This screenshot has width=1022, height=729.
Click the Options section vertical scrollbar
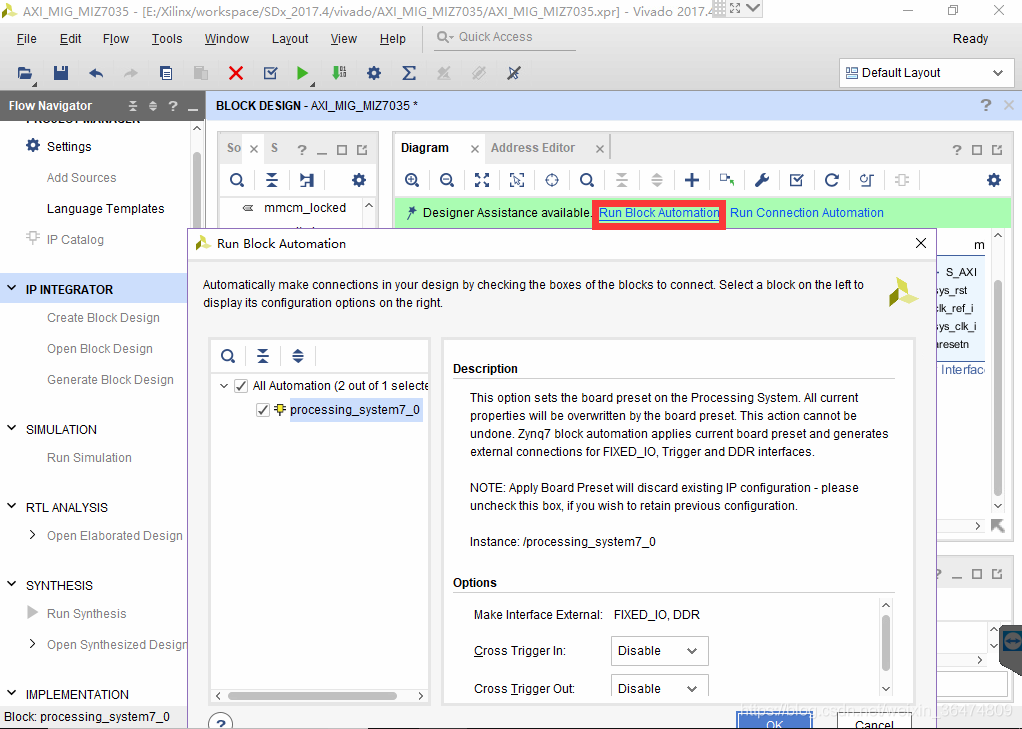[886, 642]
